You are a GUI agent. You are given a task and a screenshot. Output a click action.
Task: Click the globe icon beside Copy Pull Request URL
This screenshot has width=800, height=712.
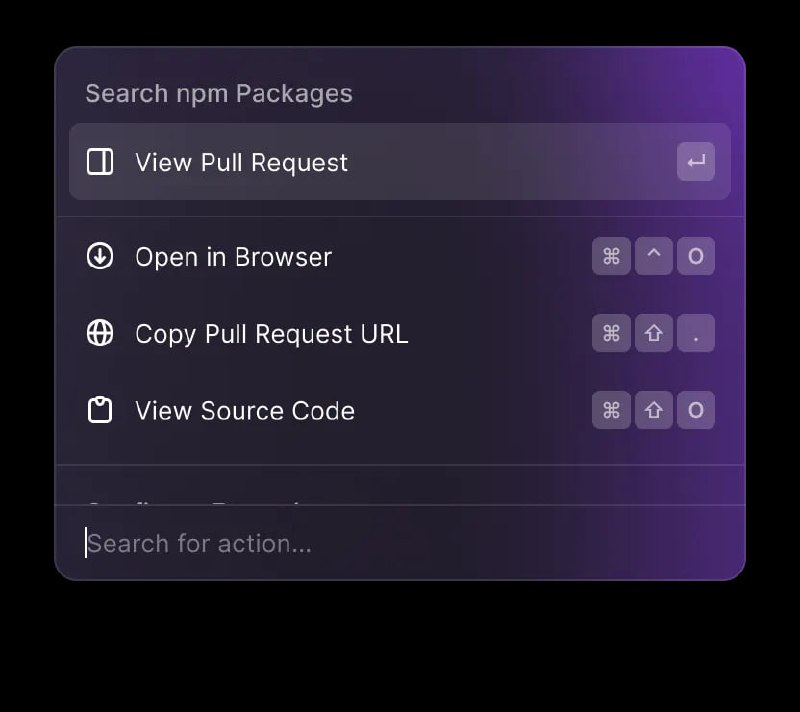tap(99, 334)
